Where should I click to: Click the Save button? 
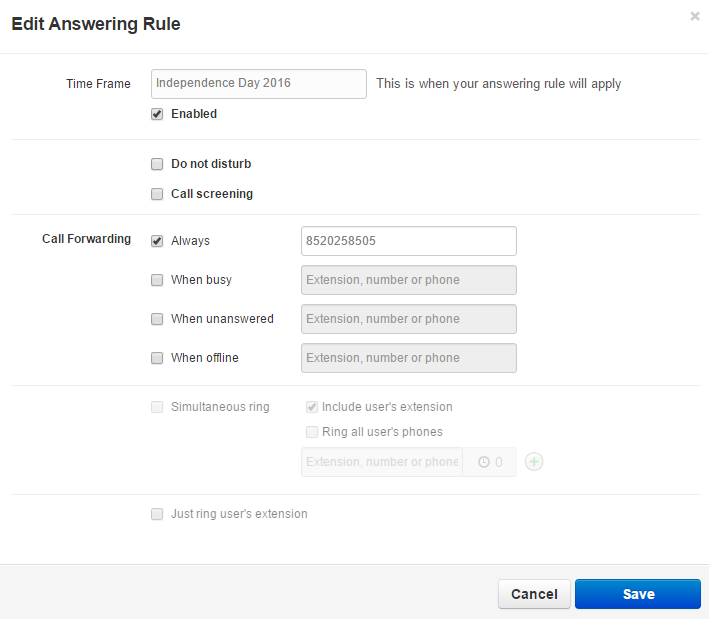[638, 594]
